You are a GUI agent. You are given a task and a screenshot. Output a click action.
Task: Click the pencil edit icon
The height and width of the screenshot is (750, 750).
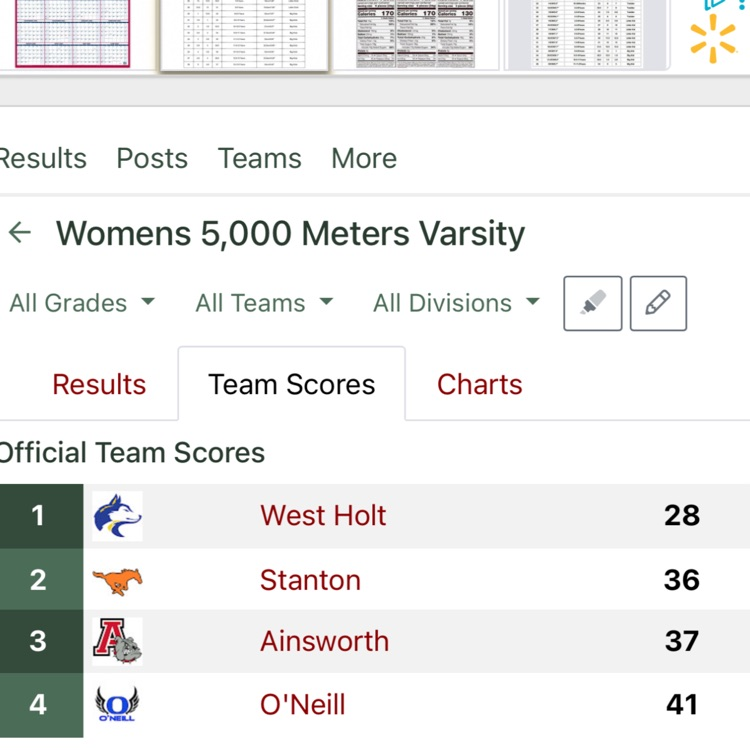(658, 303)
